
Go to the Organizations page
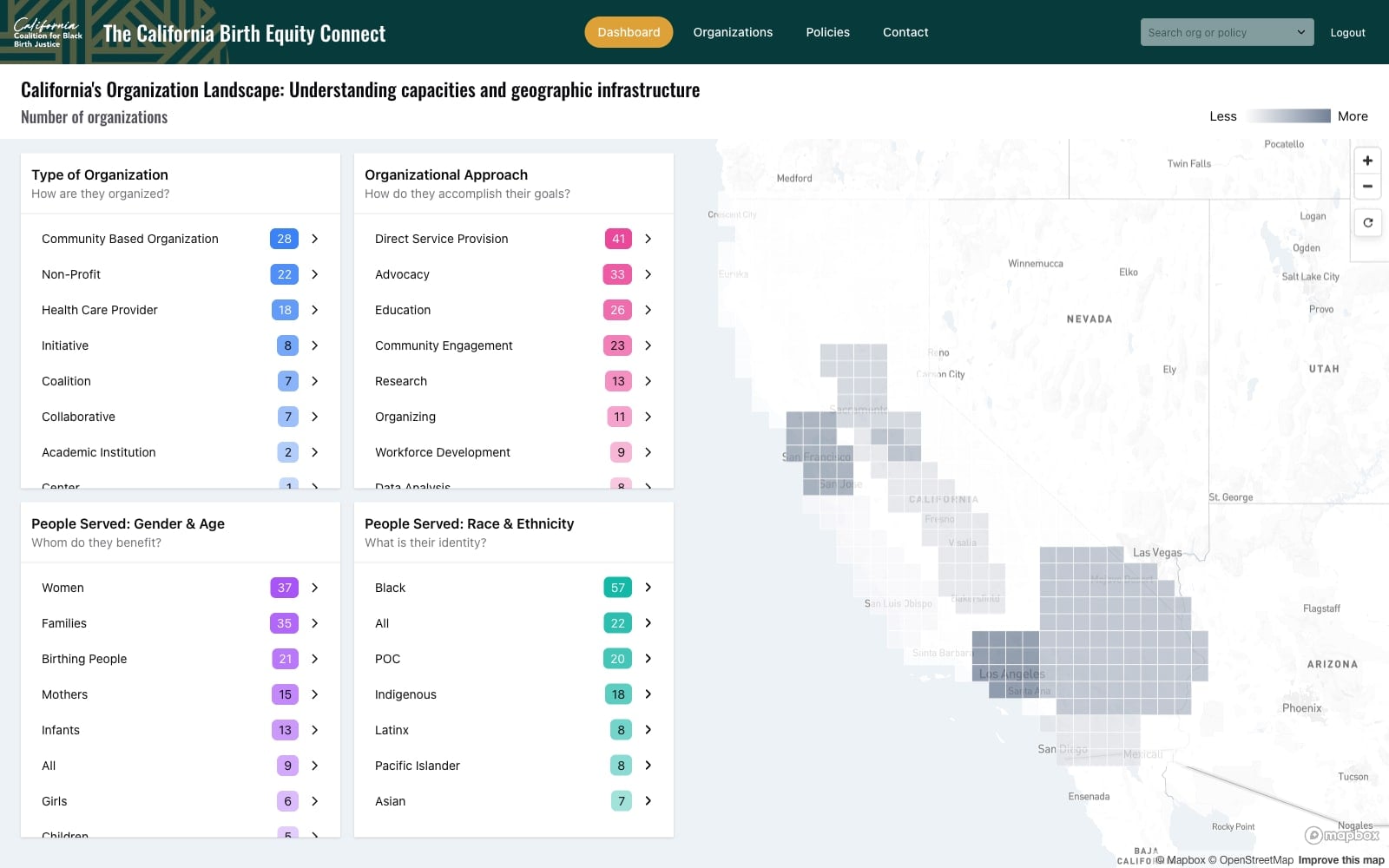(733, 32)
